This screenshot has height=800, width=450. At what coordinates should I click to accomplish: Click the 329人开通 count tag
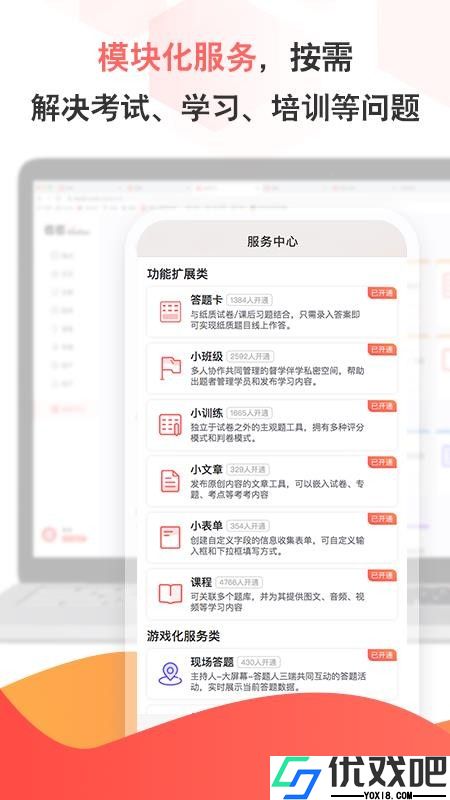pos(247,469)
